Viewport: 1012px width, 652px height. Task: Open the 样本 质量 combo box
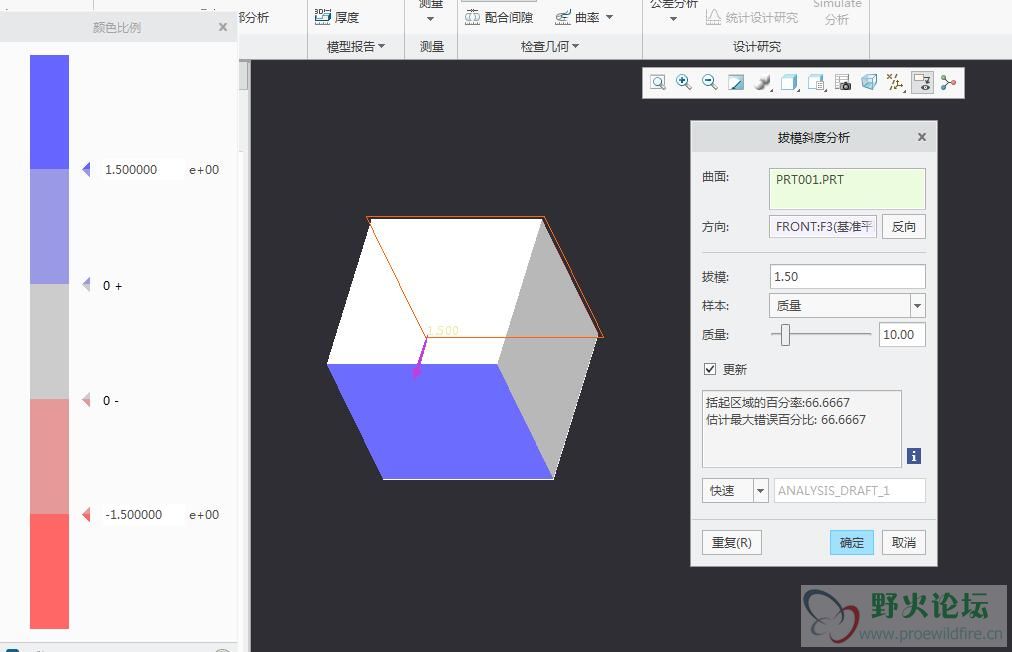pos(847,305)
